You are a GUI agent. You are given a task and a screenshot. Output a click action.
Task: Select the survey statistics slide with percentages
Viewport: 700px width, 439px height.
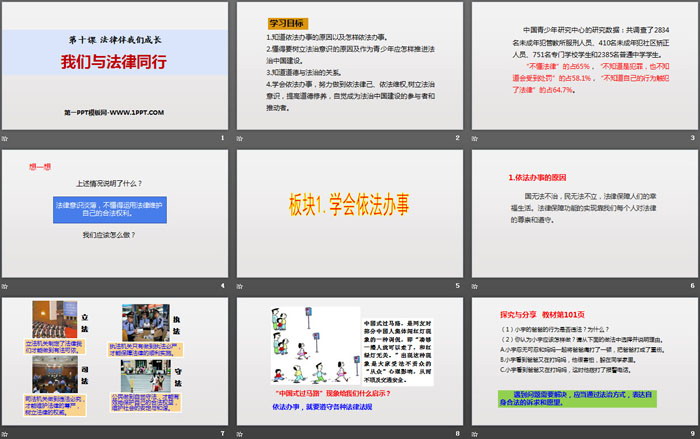(584, 64)
